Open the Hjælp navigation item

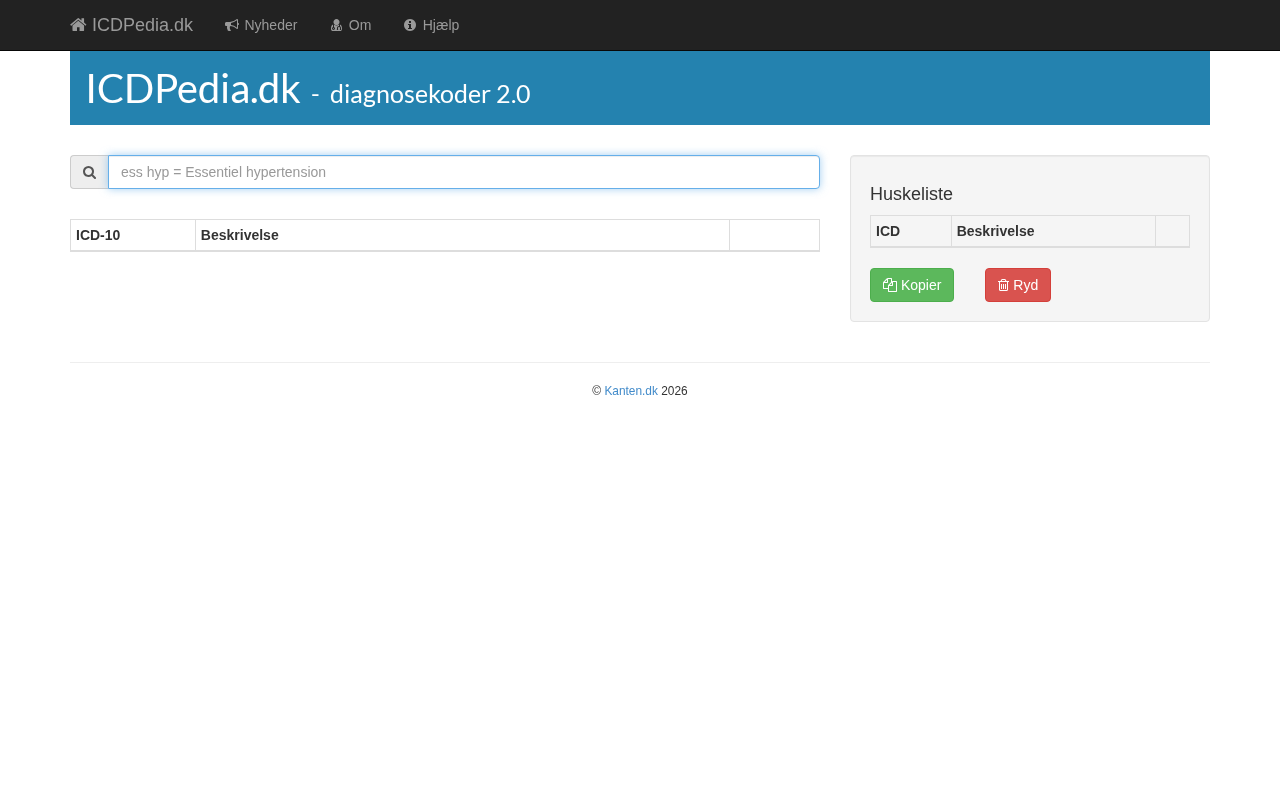click(x=431, y=25)
